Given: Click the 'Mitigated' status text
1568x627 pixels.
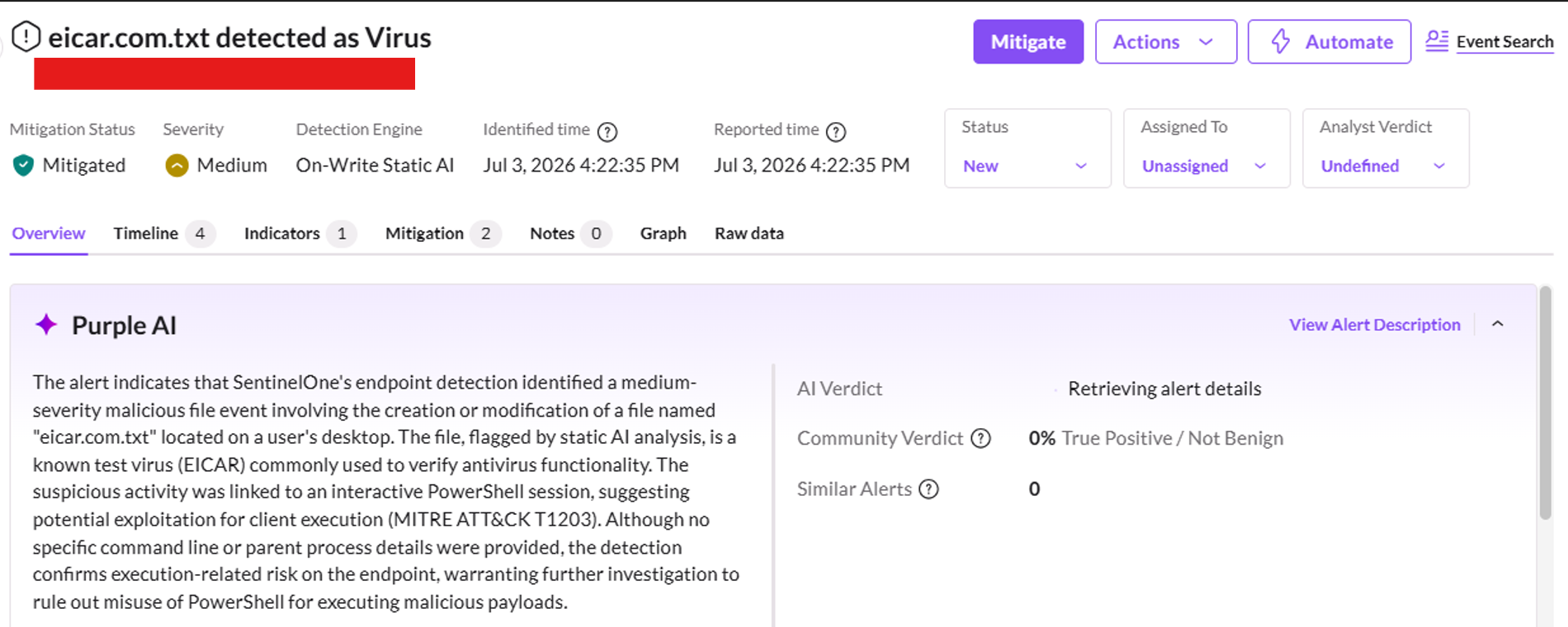Looking at the screenshot, I should tap(84, 165).
